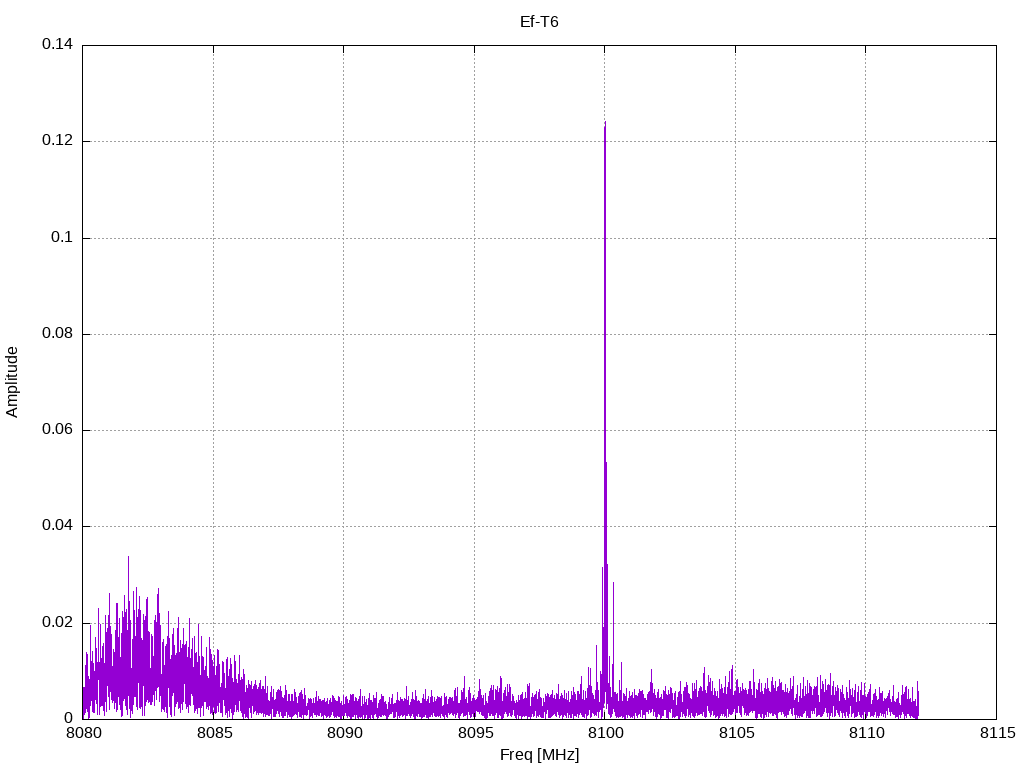Select the 0.02 y-axis tick label
The width and height of the screenshot is (1024, 768).
[57, 622]
